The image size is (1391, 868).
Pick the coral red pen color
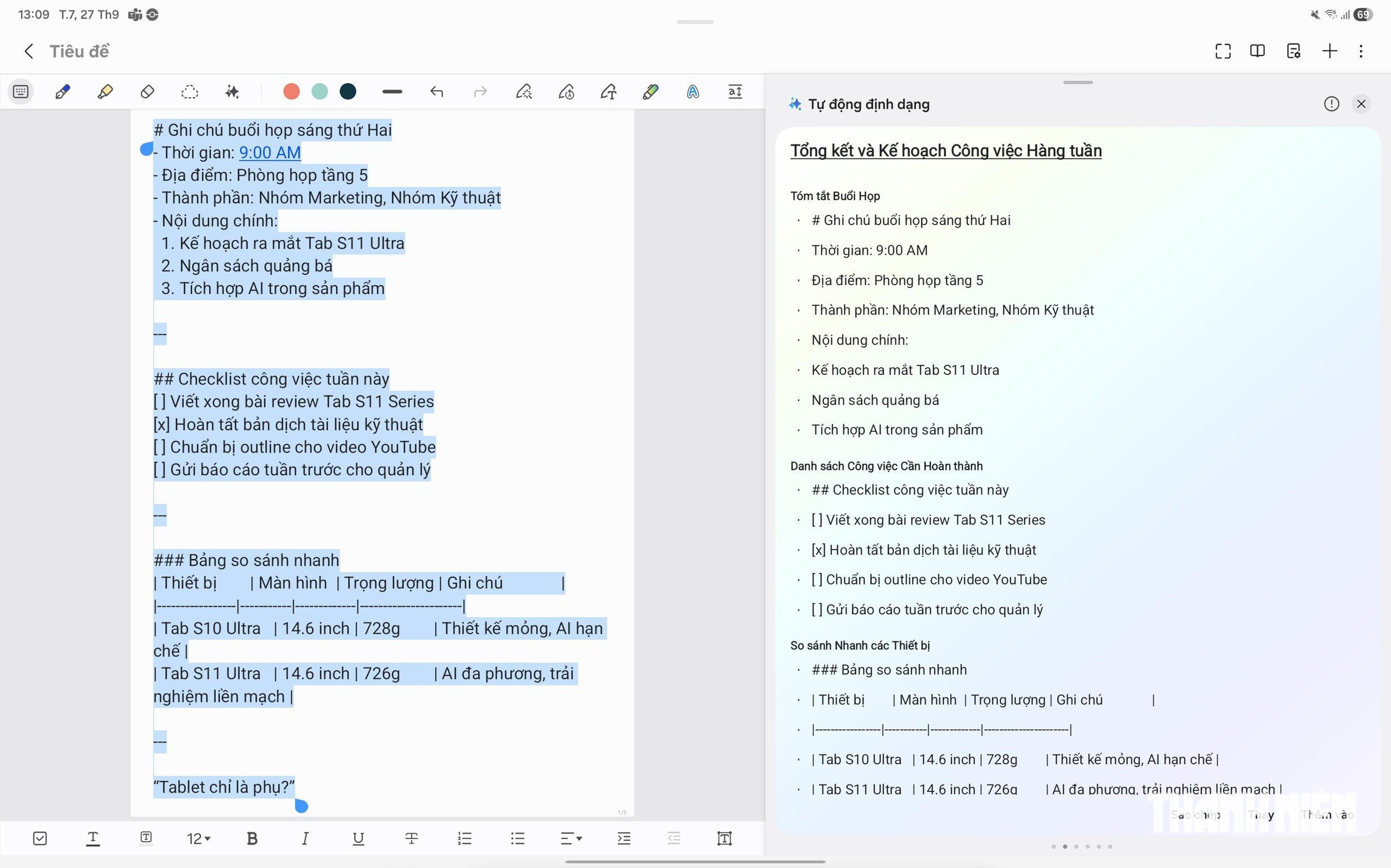(291, 92)
